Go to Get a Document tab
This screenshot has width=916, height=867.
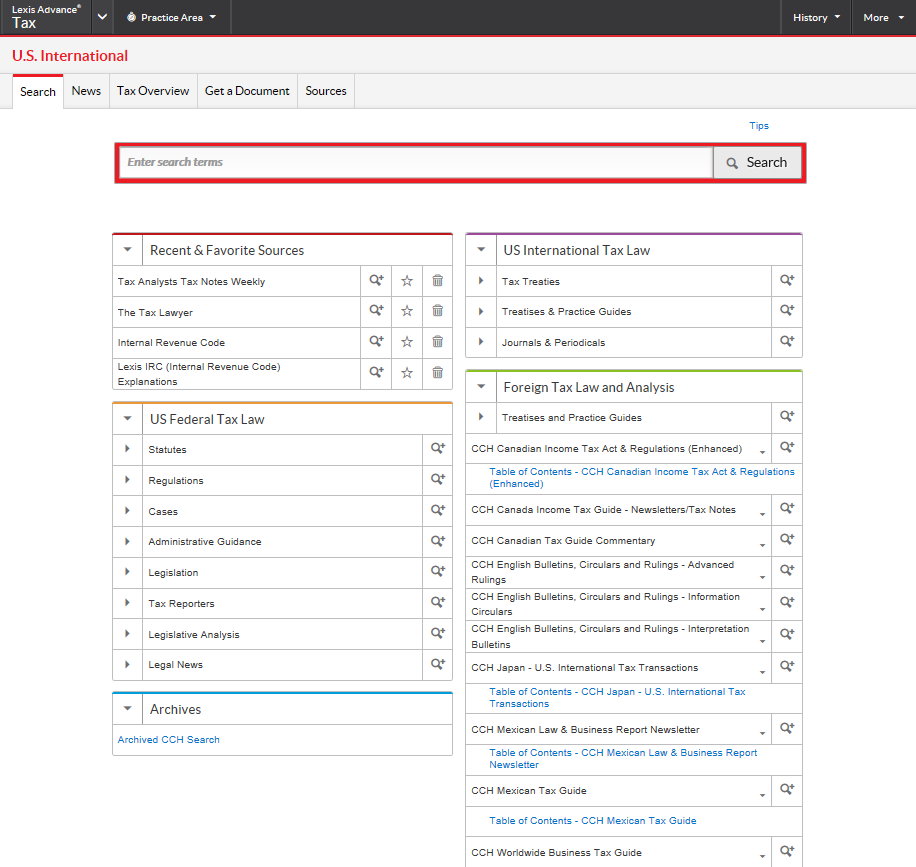pos(247,91)
